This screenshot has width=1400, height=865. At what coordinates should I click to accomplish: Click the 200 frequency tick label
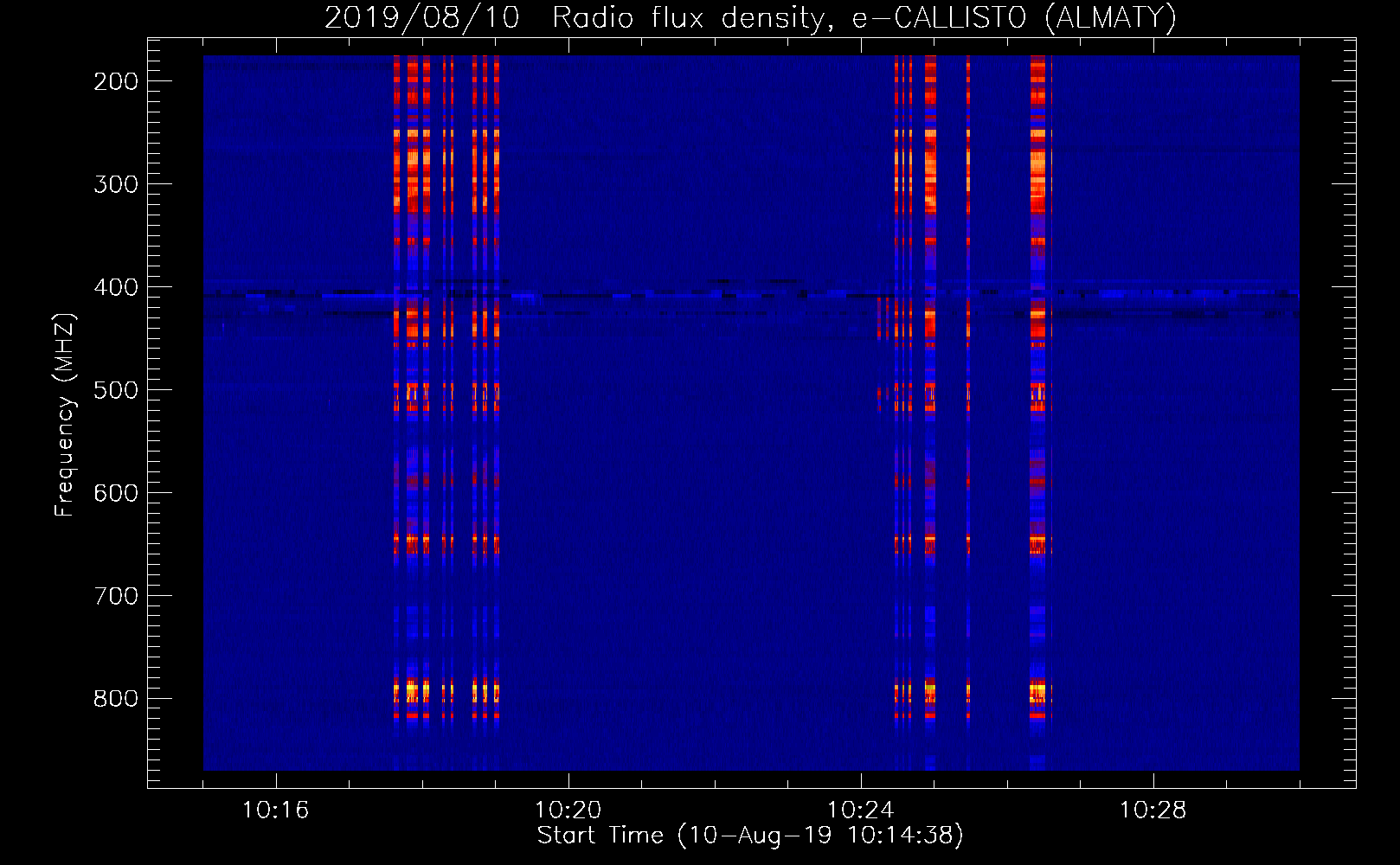116,81
